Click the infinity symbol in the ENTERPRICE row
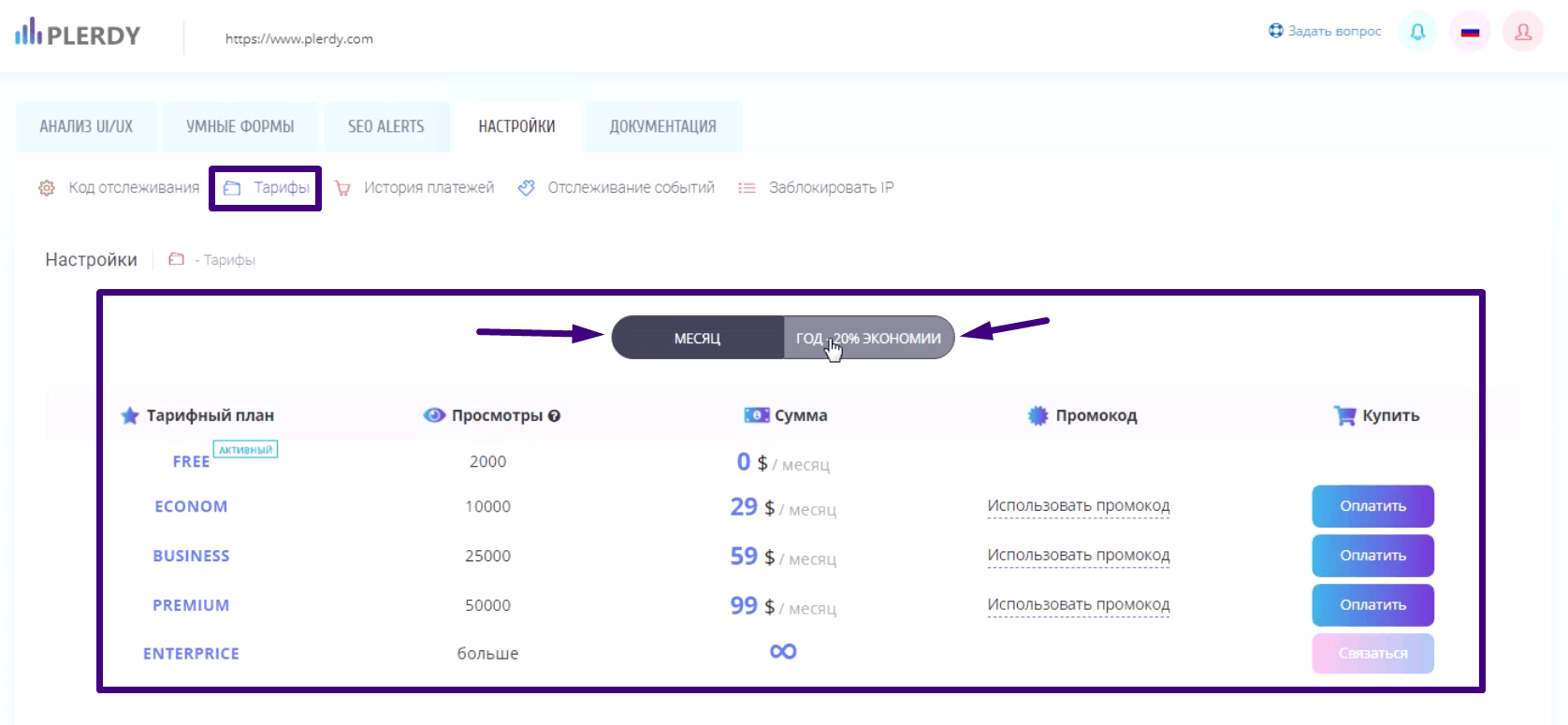Screen dimensions: 1568x725 (x=783, y=651)
